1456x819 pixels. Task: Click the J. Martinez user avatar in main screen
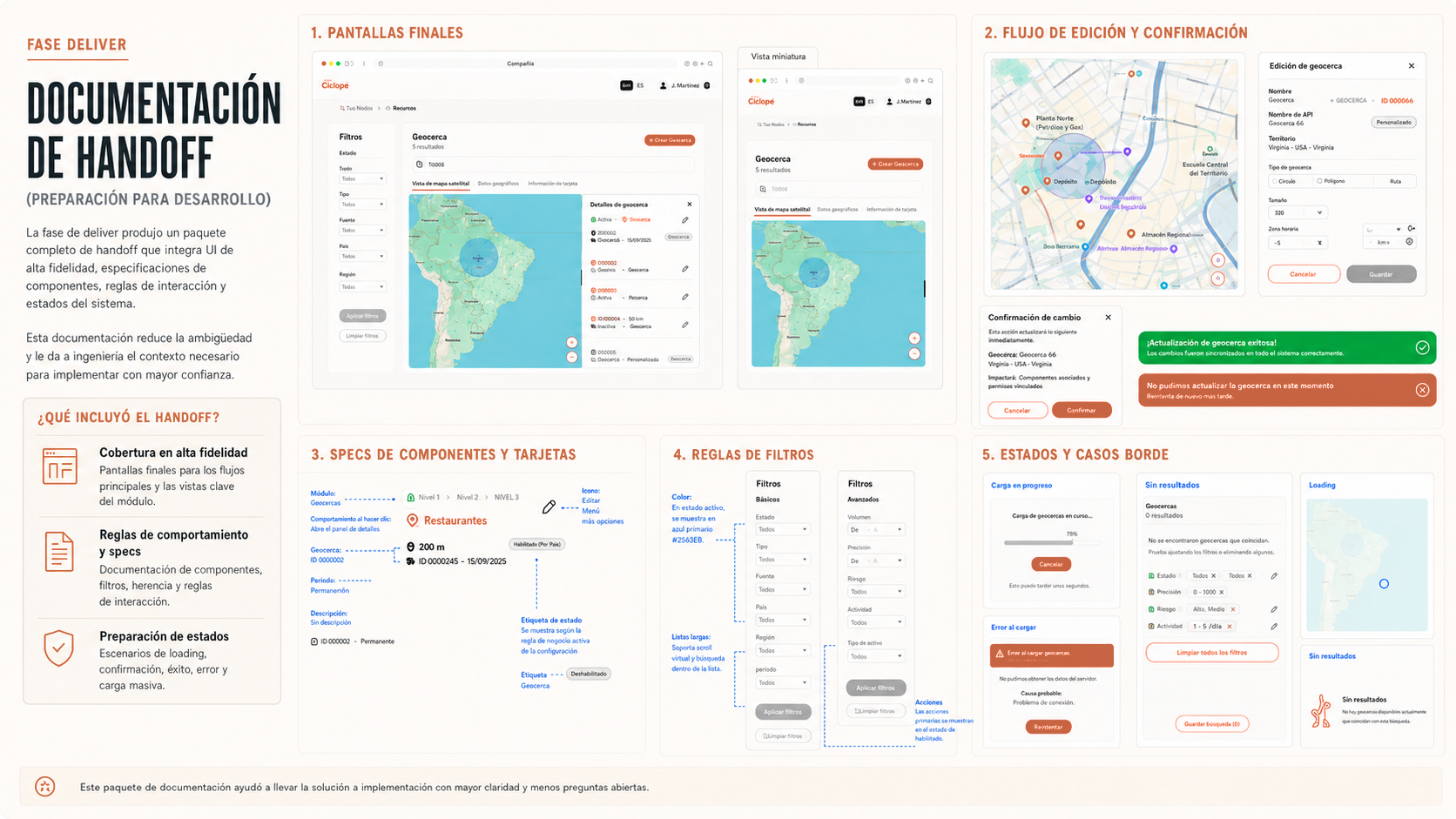pyautogui.click(x=664, y=85)
